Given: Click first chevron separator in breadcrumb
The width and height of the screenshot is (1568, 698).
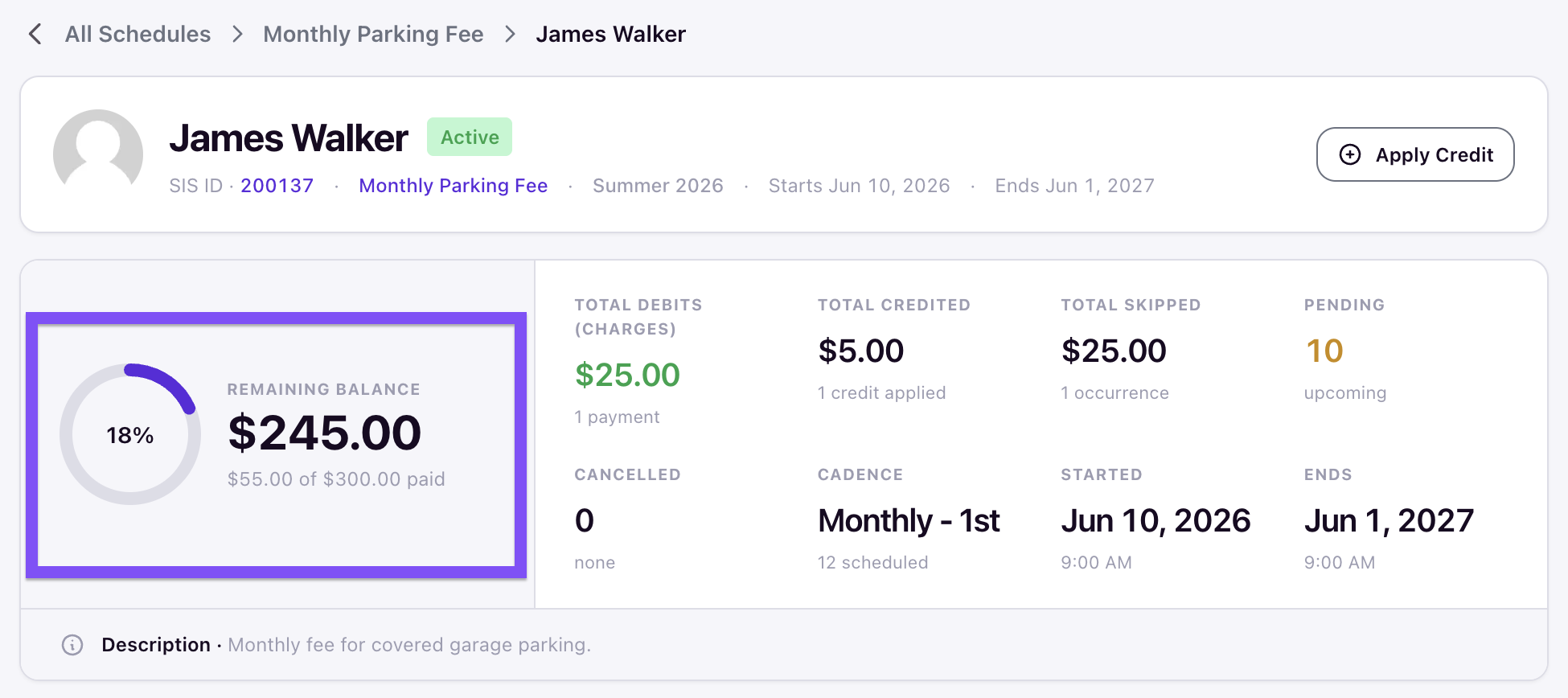Looking at the screenshot, I should tap(237, 34).
